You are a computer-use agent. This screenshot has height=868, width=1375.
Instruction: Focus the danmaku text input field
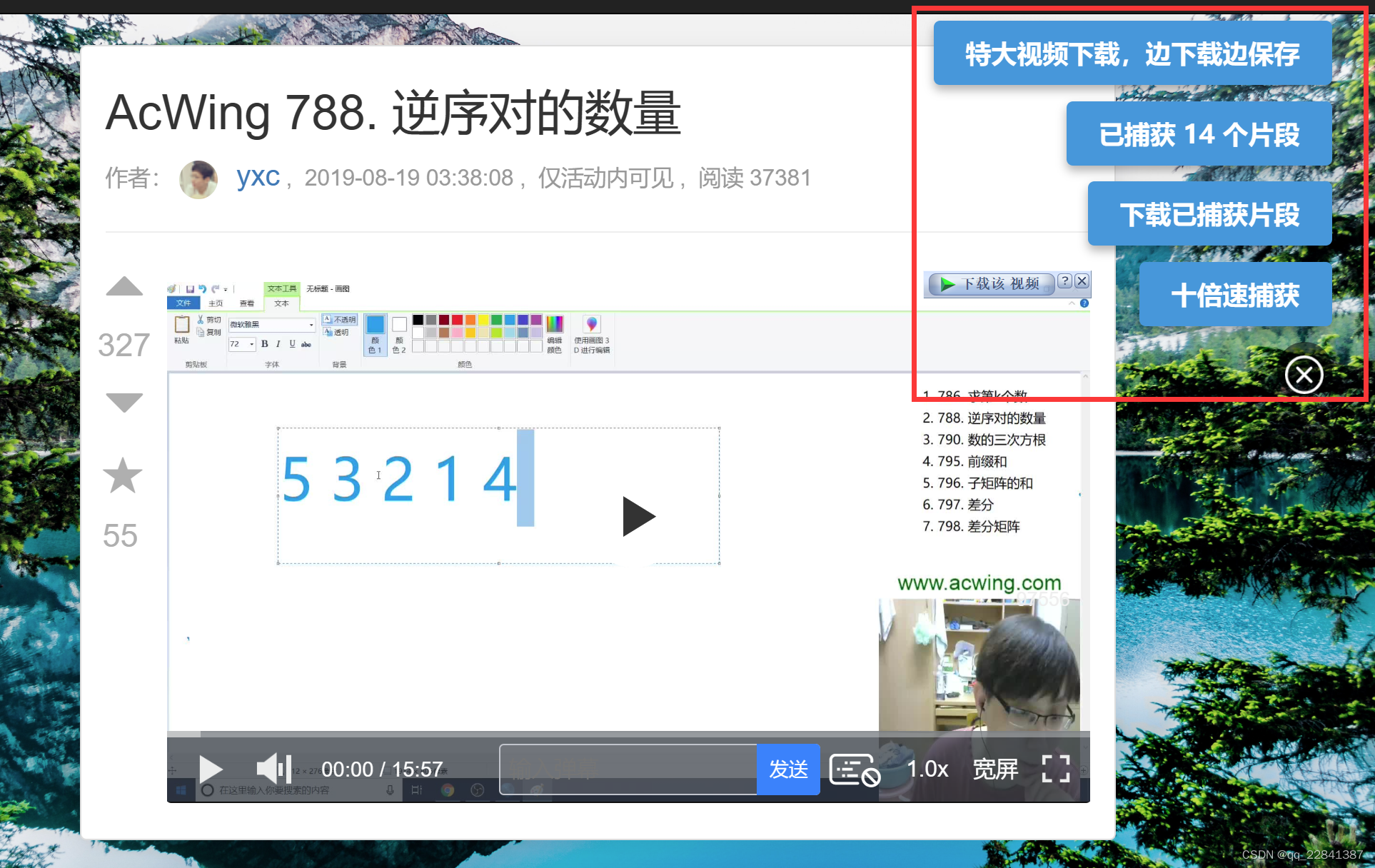628,769
